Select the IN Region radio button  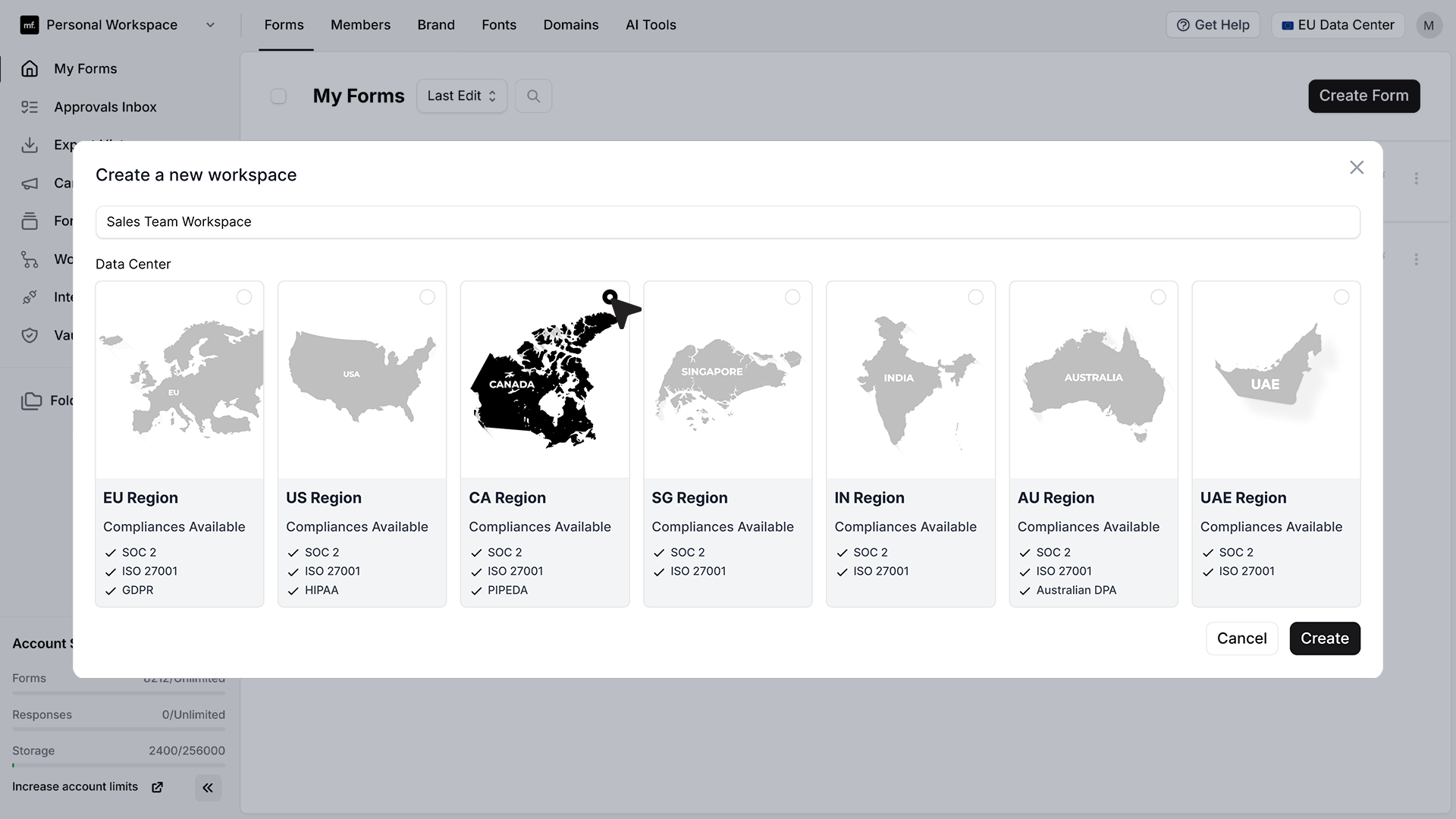tap(976, 297)
